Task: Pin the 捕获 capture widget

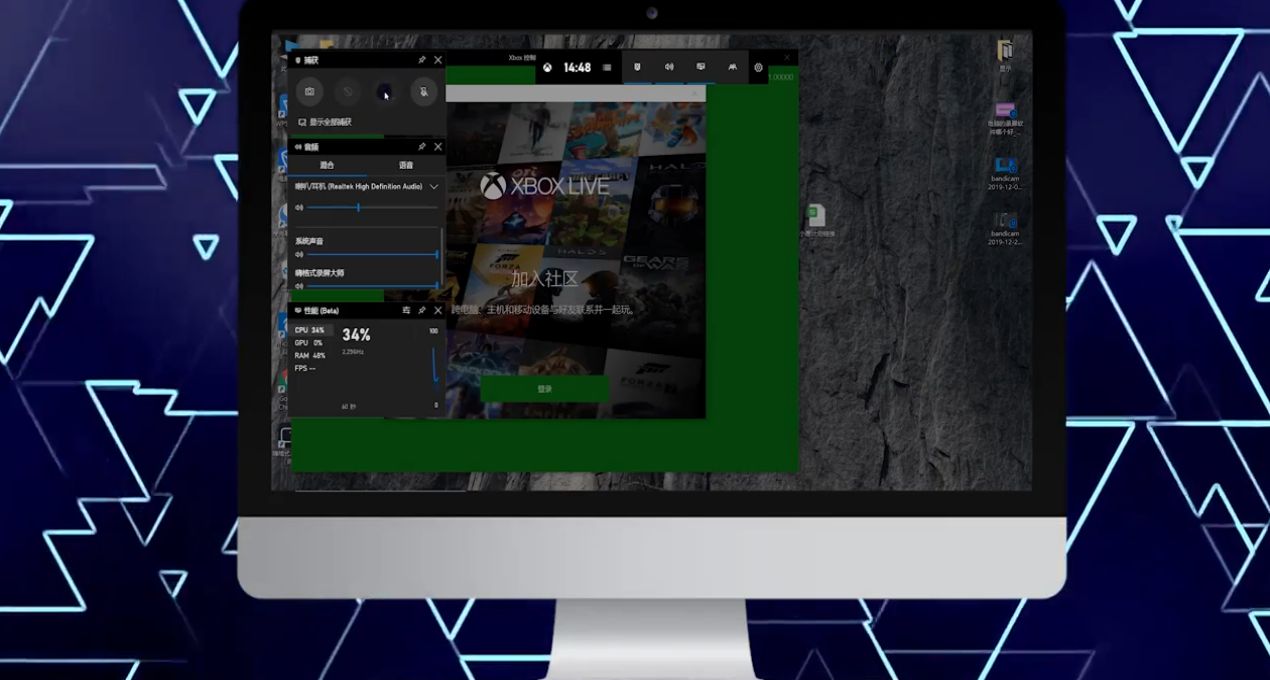Action: coord(422,60)
